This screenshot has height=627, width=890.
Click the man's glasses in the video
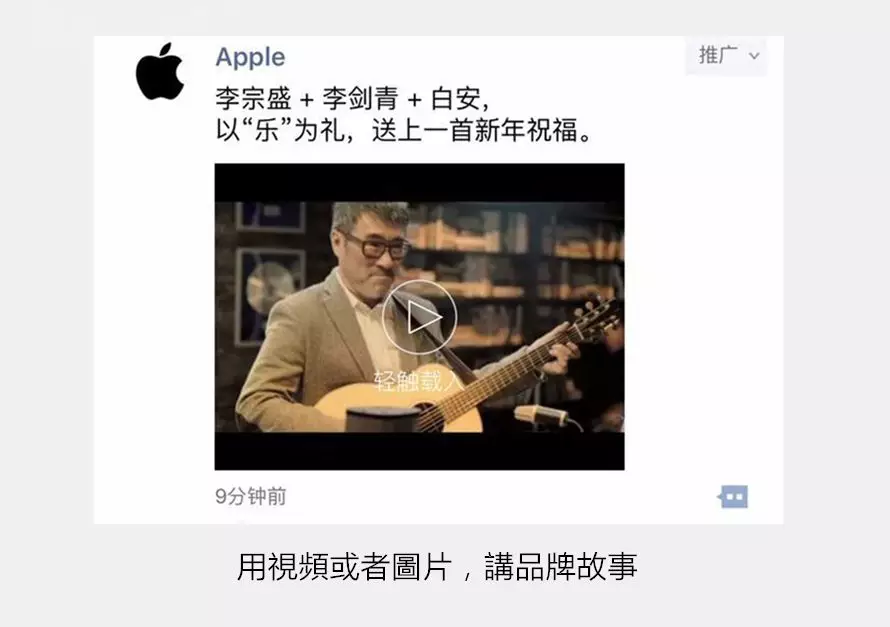point(375,246)
